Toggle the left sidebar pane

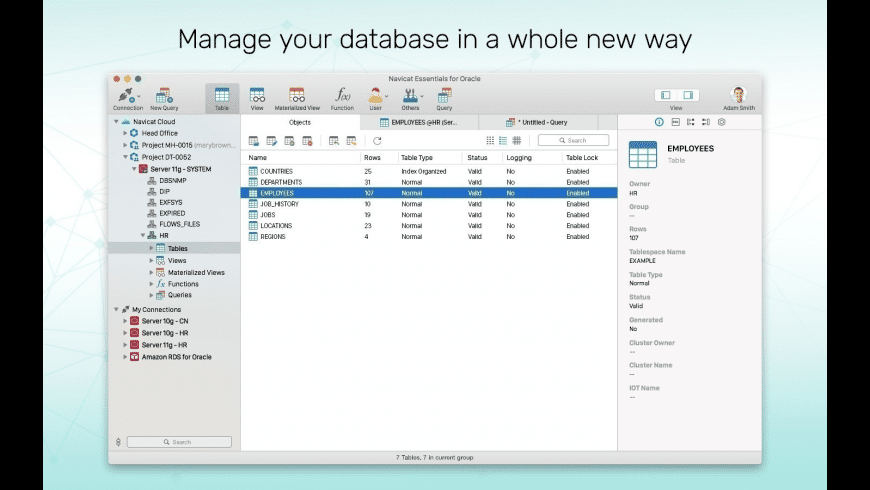point(666,95)
